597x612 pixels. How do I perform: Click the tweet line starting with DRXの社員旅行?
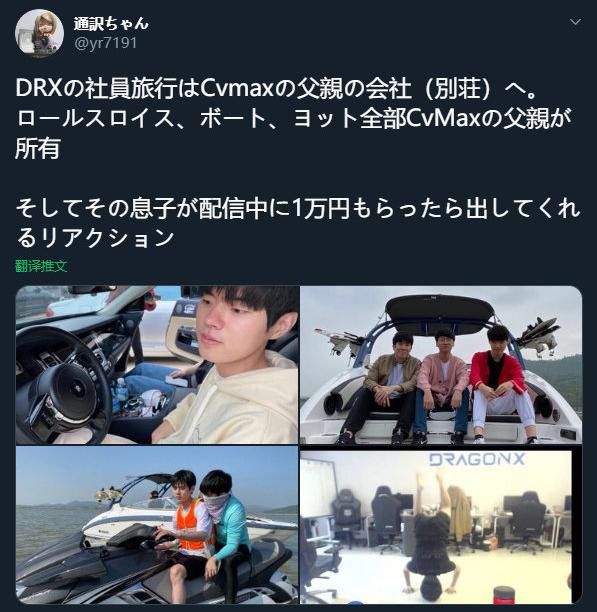[277, 89]
